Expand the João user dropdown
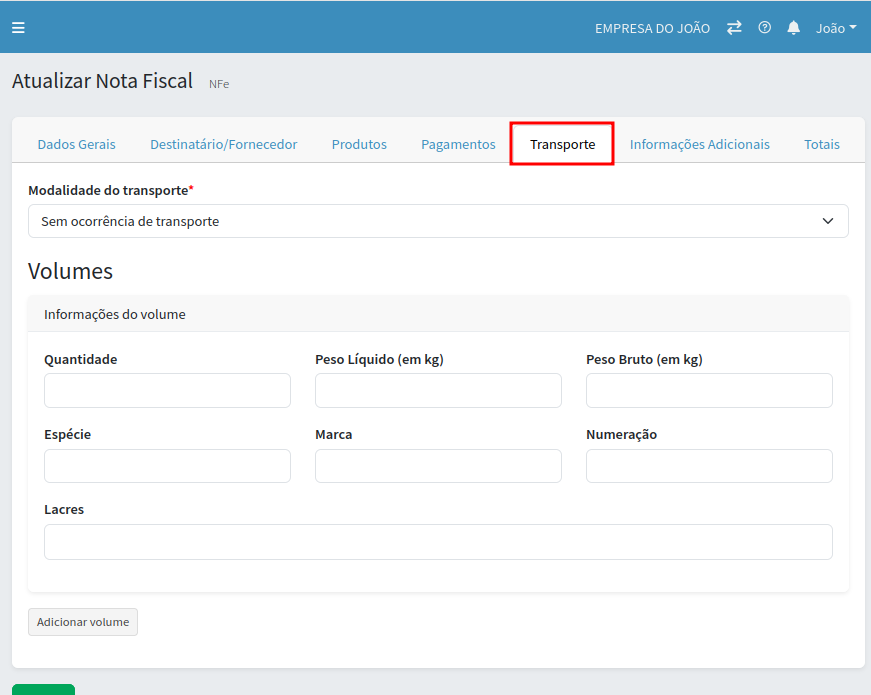 [836, 28]
